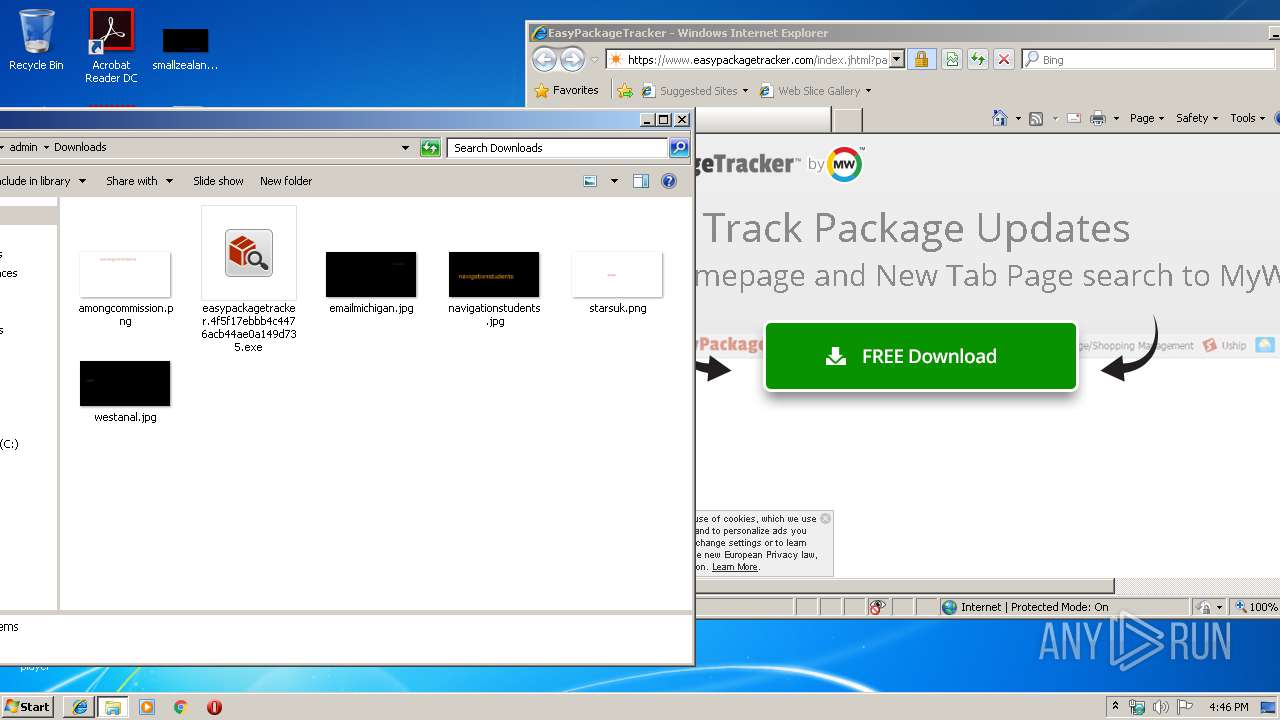Show hidden tray icons arrow

coord(1115,707)
